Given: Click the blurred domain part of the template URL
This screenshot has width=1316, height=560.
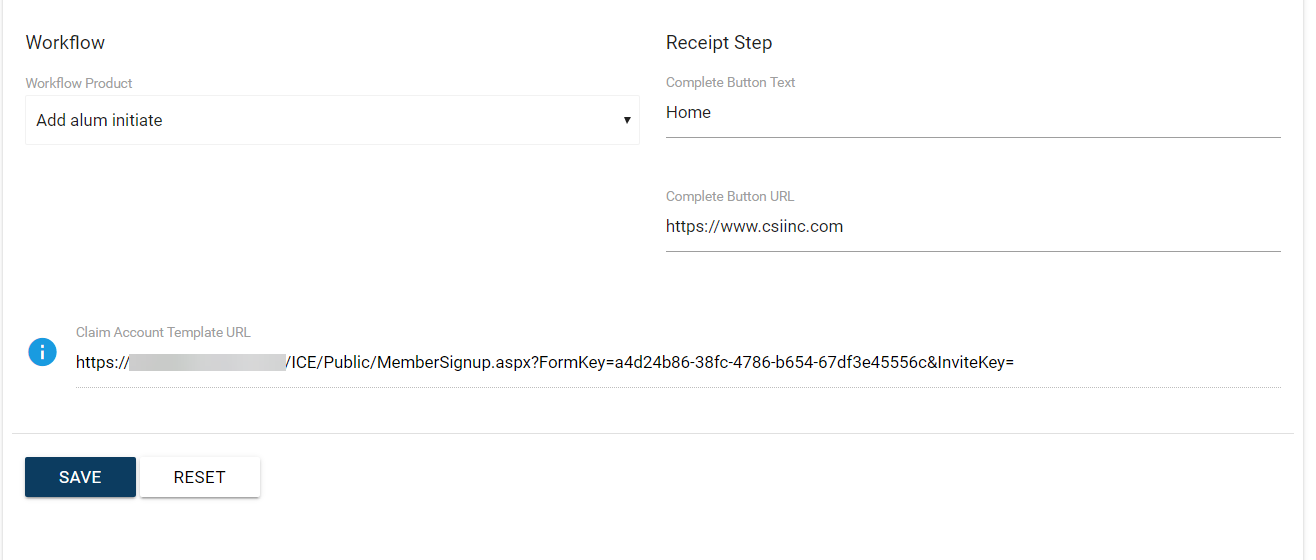Looking at the screenshot, I should [x=207, y=362].
